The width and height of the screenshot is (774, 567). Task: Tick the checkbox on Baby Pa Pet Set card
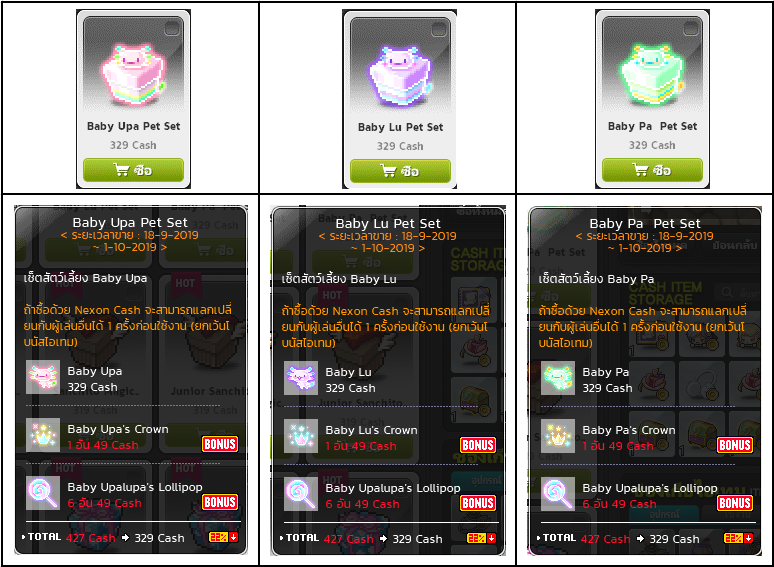pyautogui.click(x=691, y=29)
